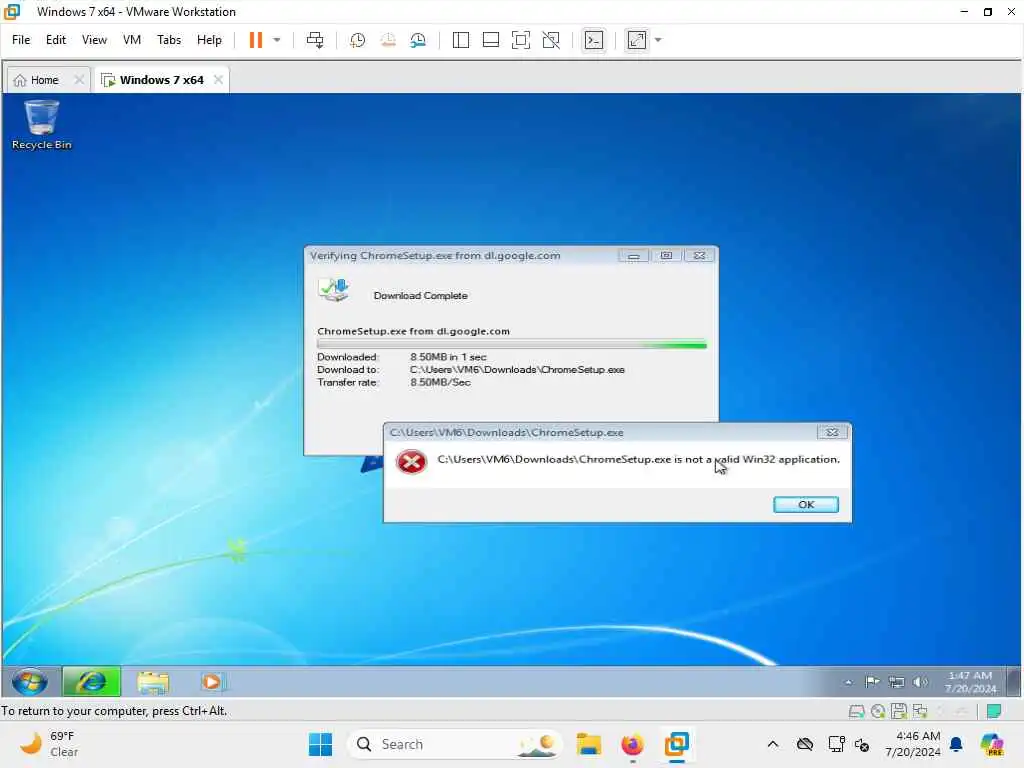Show the console view

(x=594, y=40)
